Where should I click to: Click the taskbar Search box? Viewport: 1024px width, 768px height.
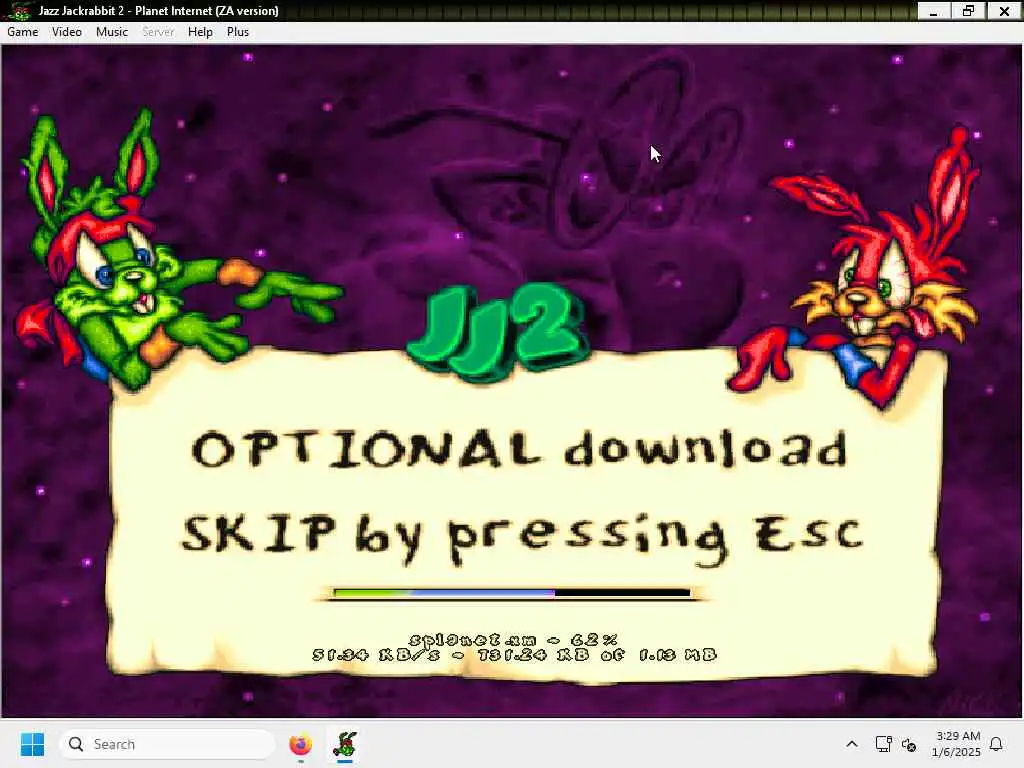click(167, 744)
